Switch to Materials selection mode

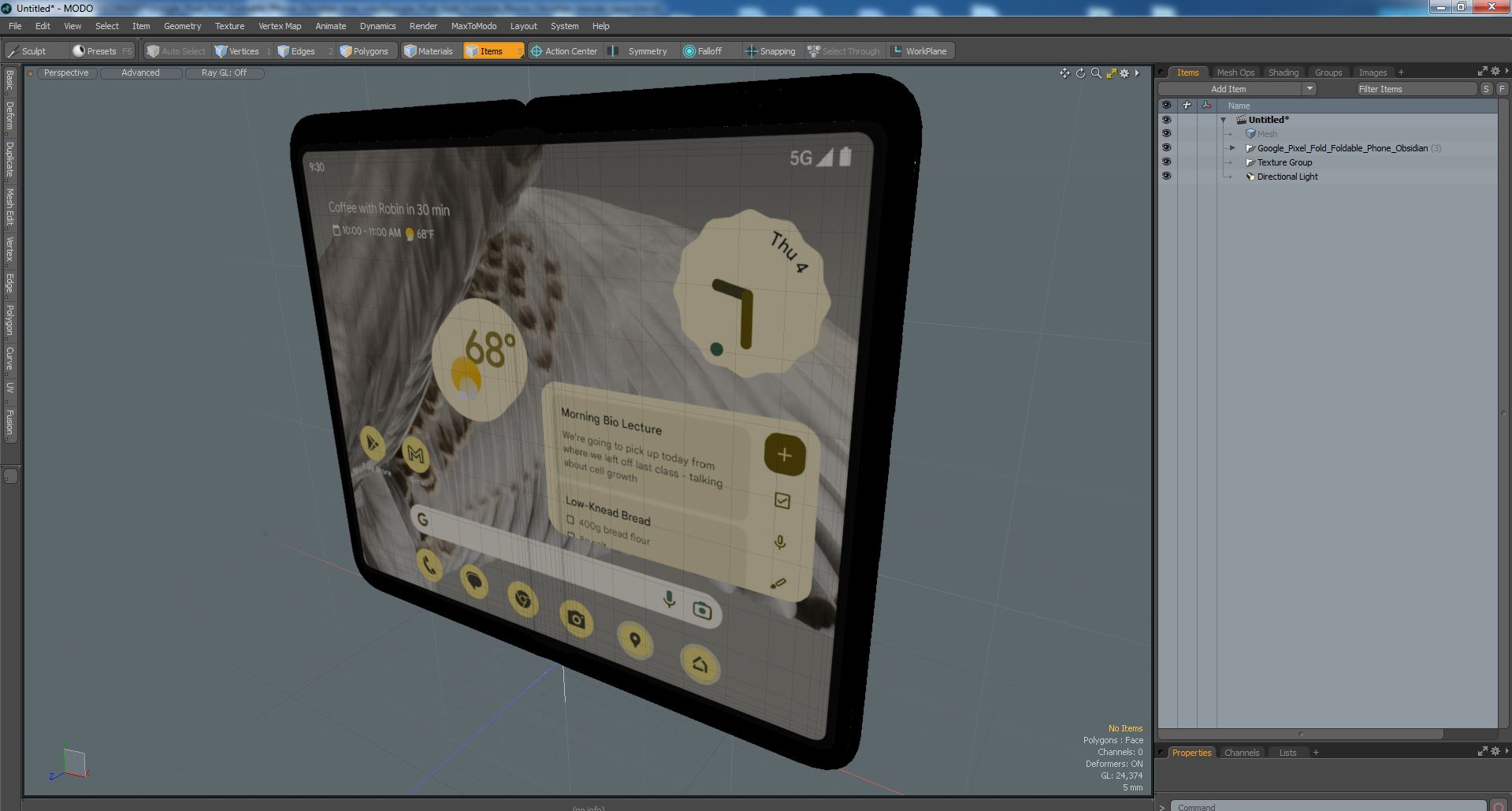tap(431, 51)
